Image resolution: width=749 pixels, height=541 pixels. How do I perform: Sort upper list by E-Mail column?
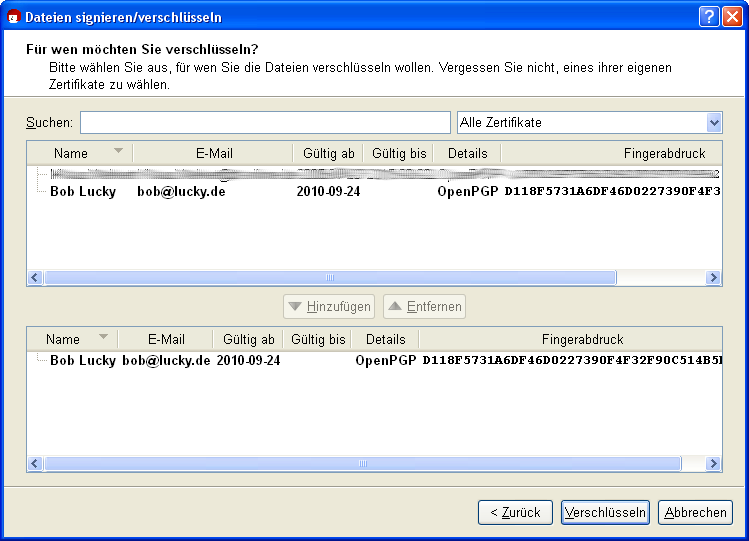214,153
